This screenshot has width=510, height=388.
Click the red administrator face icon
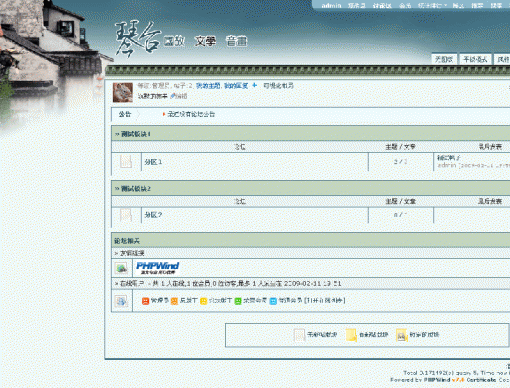[x=145, y=301]
